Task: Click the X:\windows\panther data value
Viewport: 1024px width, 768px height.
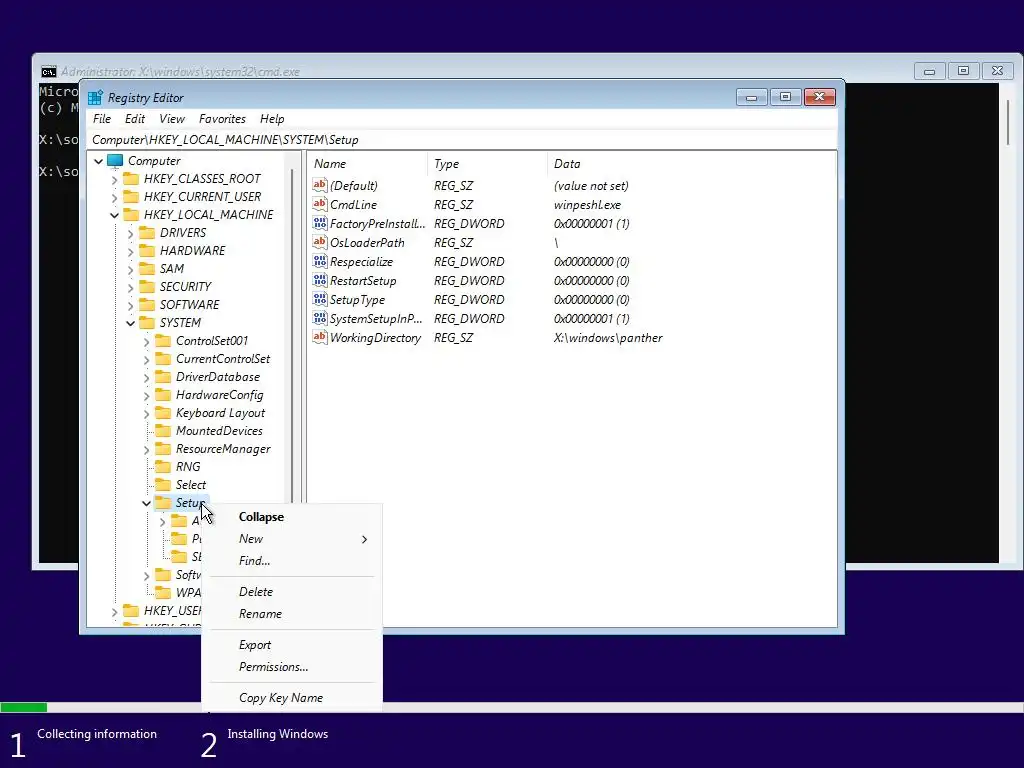Action: (x=608, y=338)
